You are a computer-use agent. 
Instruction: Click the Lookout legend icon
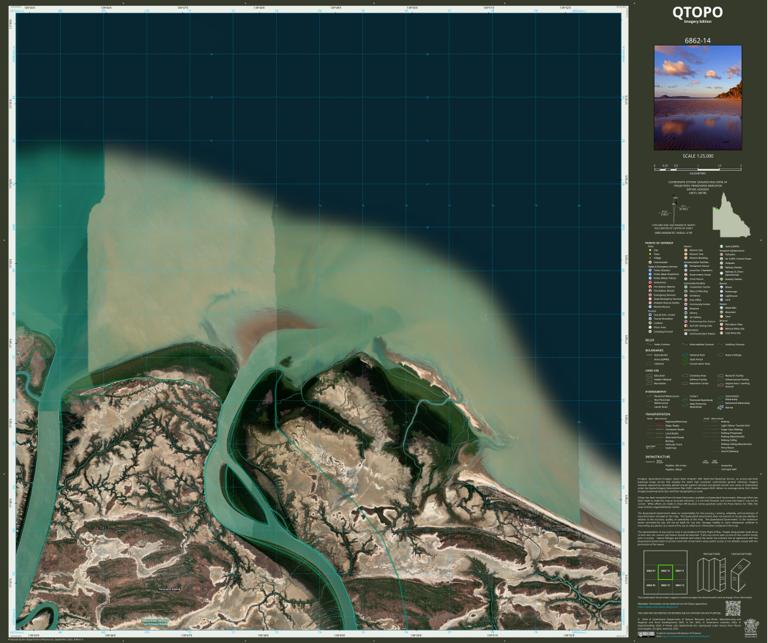click(650, 323)
